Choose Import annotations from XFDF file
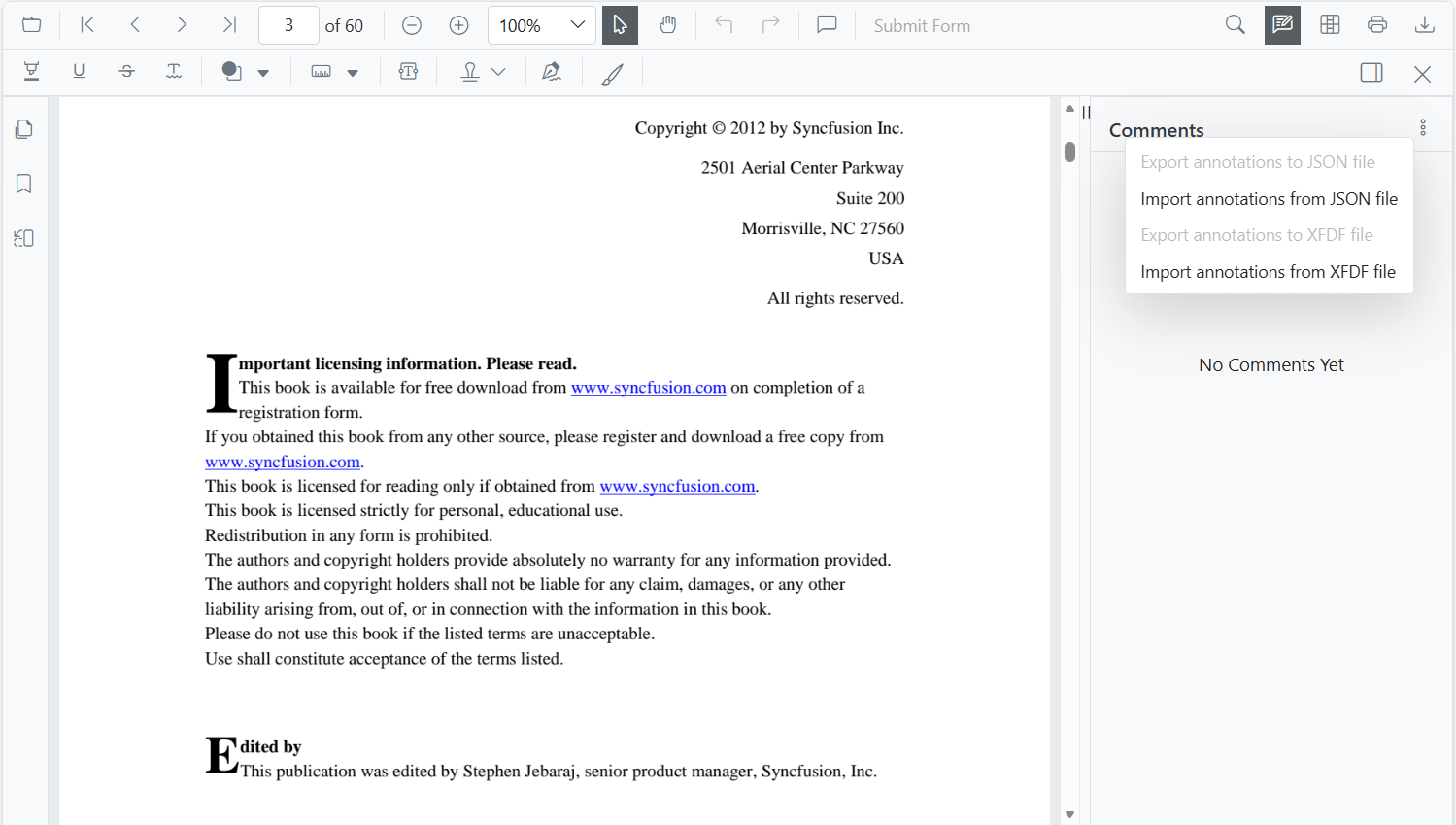Screen dimensions: 1456x825 point(1269,272)
